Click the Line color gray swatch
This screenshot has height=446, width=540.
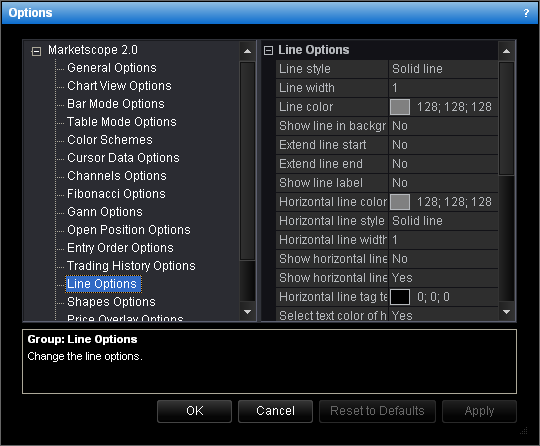pyautogui.click(x=400, y=107)
